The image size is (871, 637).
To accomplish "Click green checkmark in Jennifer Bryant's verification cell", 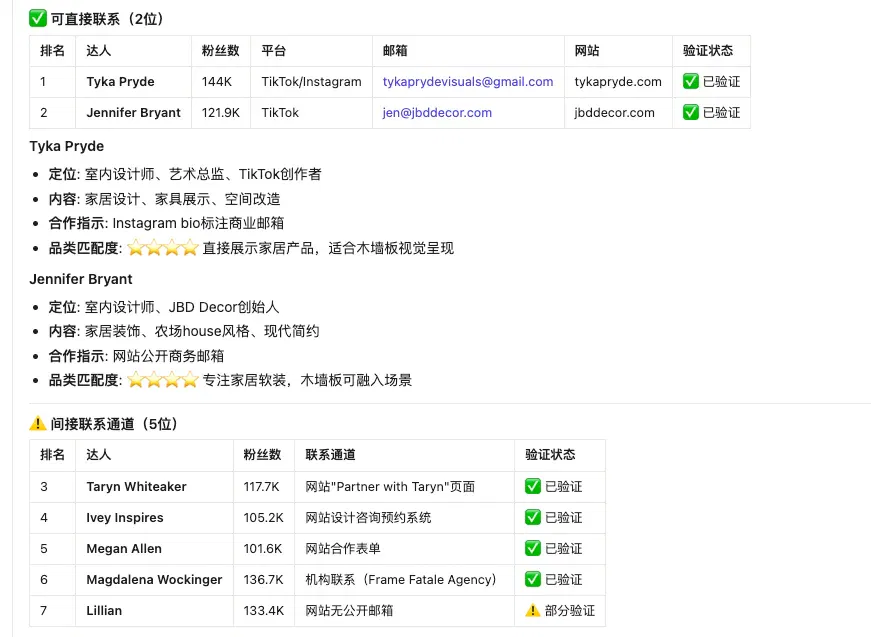I will pos(690,113).
